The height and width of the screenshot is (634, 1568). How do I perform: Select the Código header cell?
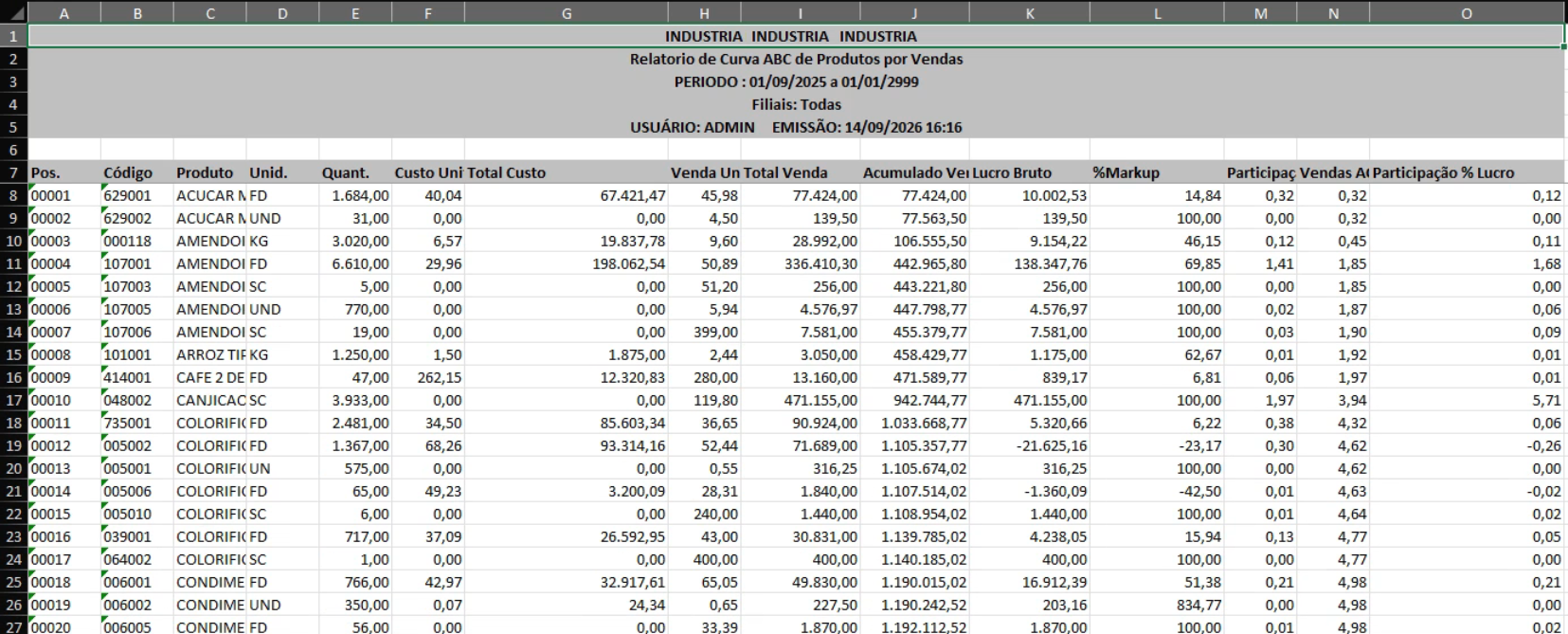coord(136,172)
